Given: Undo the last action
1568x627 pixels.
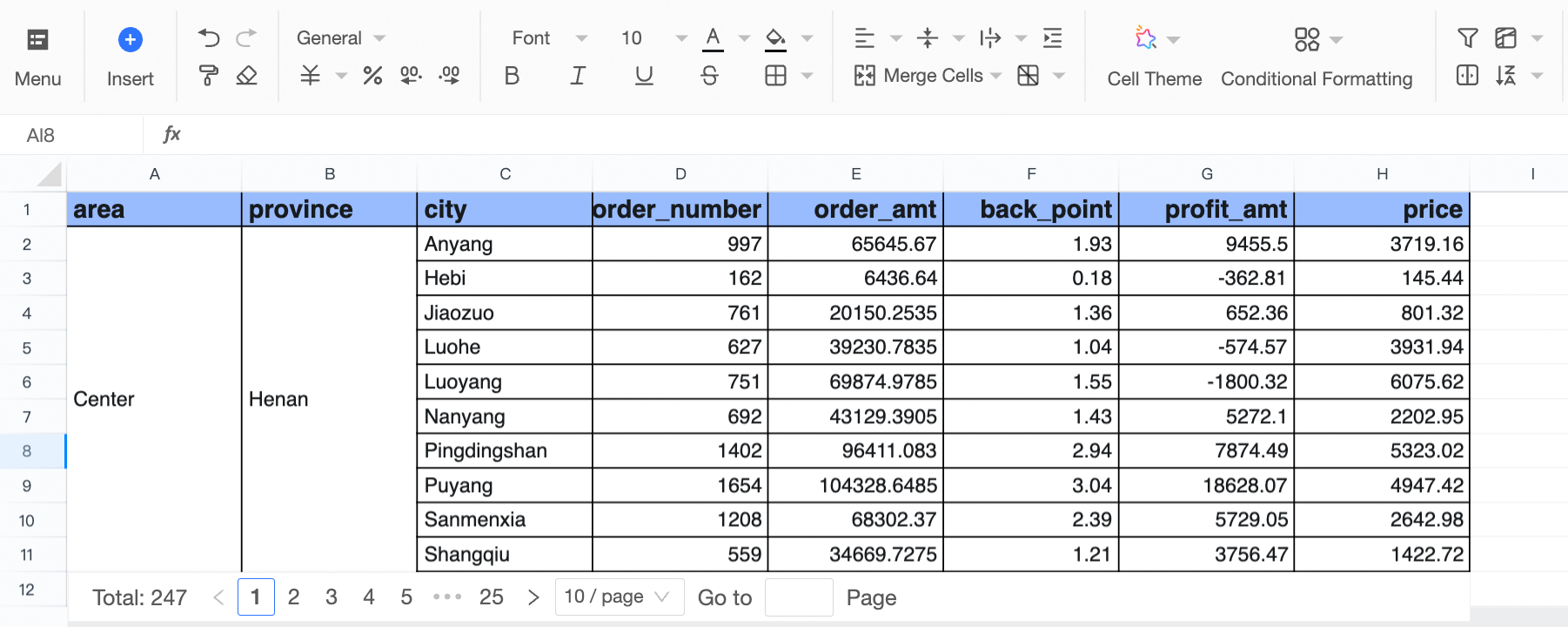Looking at the screenshot, I should (209, 37).
